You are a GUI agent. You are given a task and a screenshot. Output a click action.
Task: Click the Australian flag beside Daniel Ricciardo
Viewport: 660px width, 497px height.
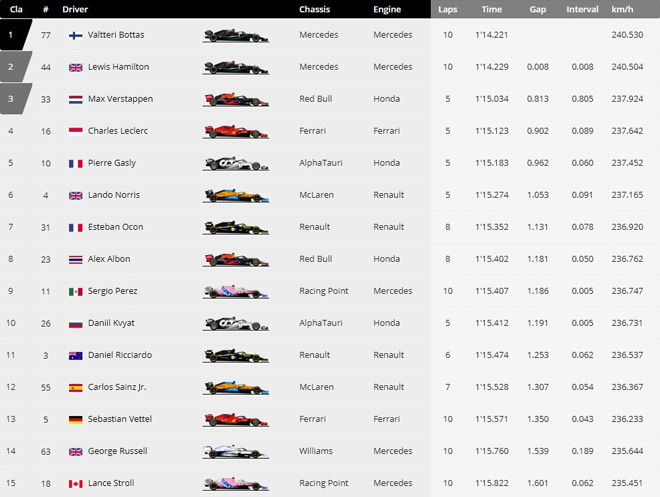coord(75,355)
